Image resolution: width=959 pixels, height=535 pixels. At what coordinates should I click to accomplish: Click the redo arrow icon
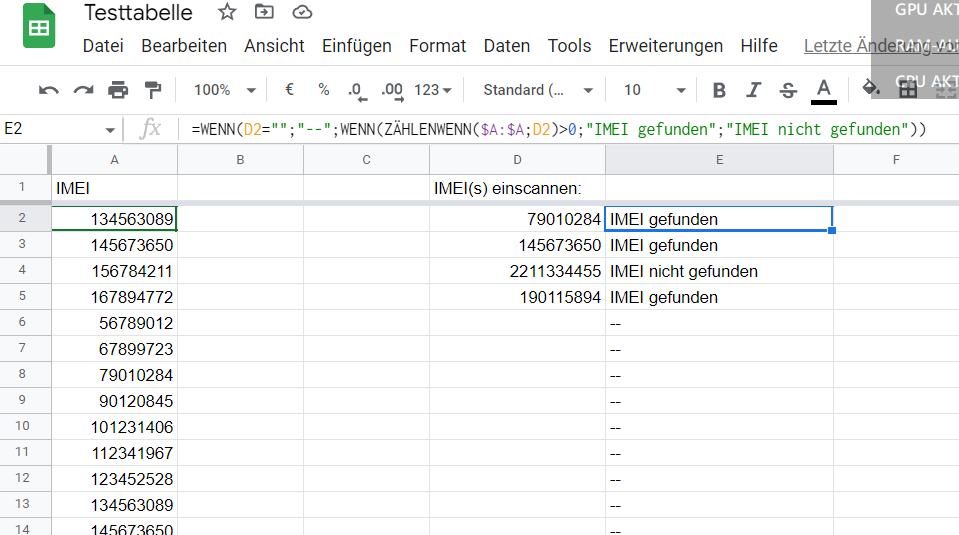(83, 90)
